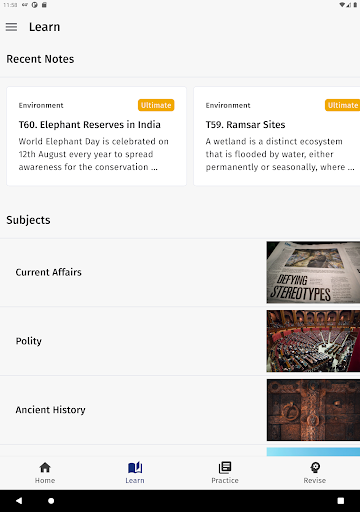Go to the Revise lightbulb icon
Screen dimensions: 360x512
315,468
